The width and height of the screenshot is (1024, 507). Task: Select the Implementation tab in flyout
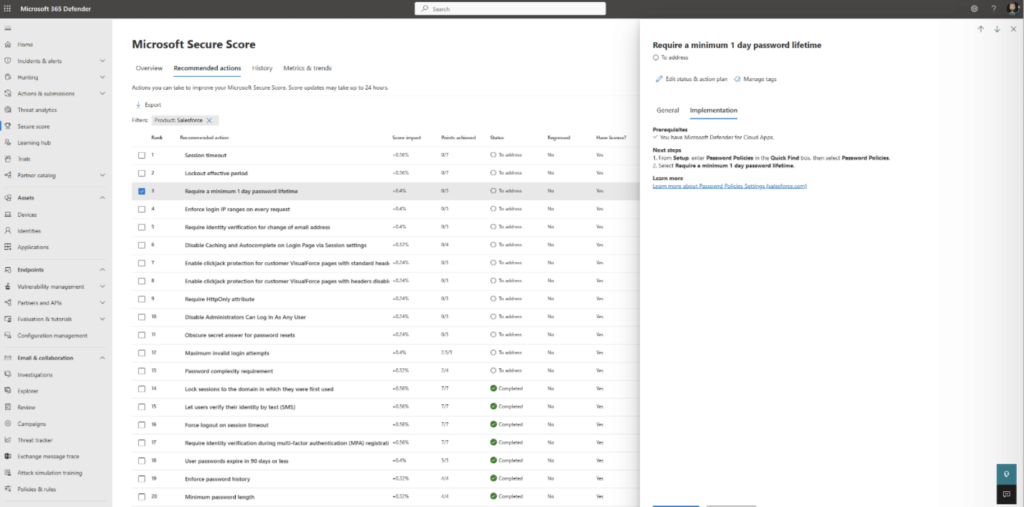pos(713,110)
